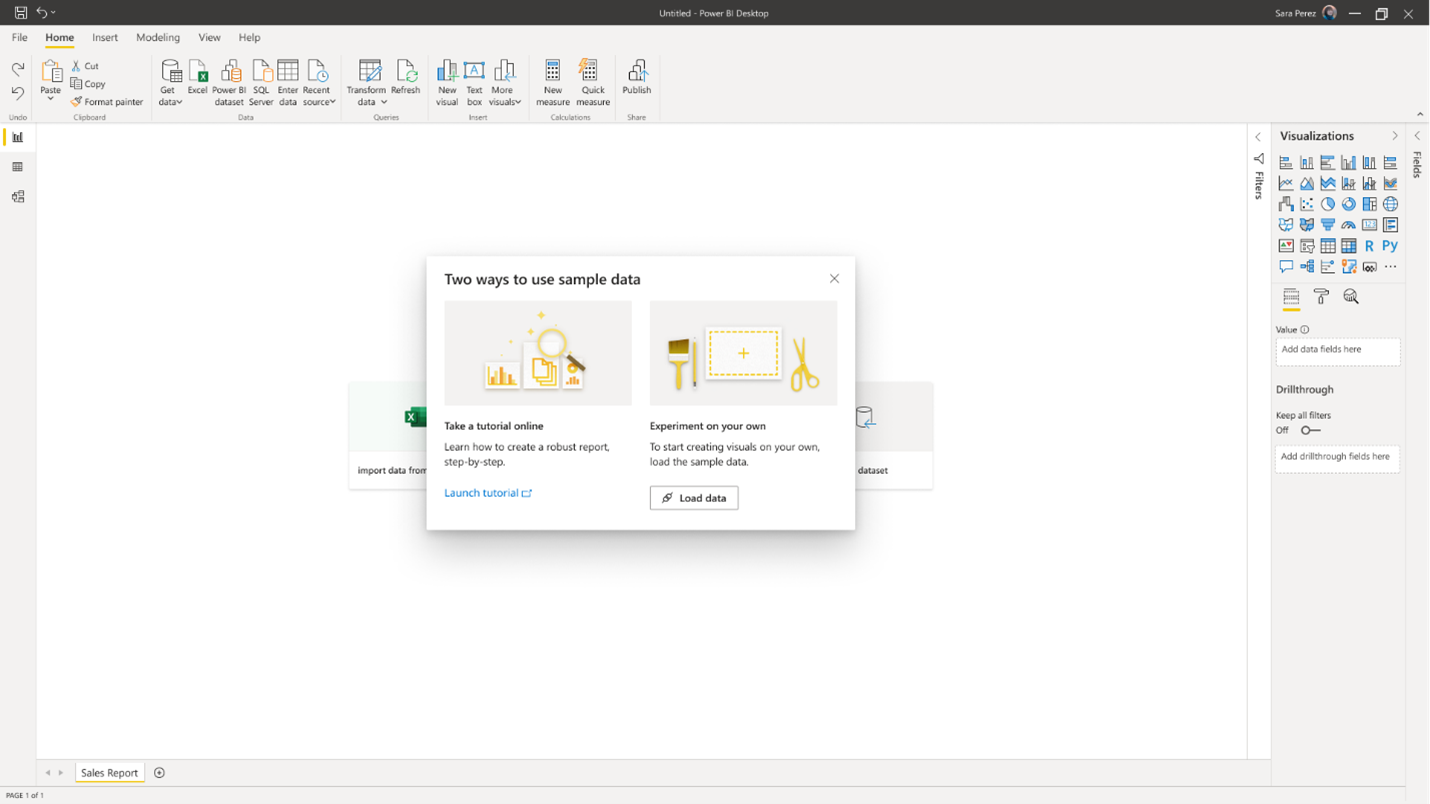Open the Transform data dropdown arrow
1430x804 pixels.
[384, 102]
